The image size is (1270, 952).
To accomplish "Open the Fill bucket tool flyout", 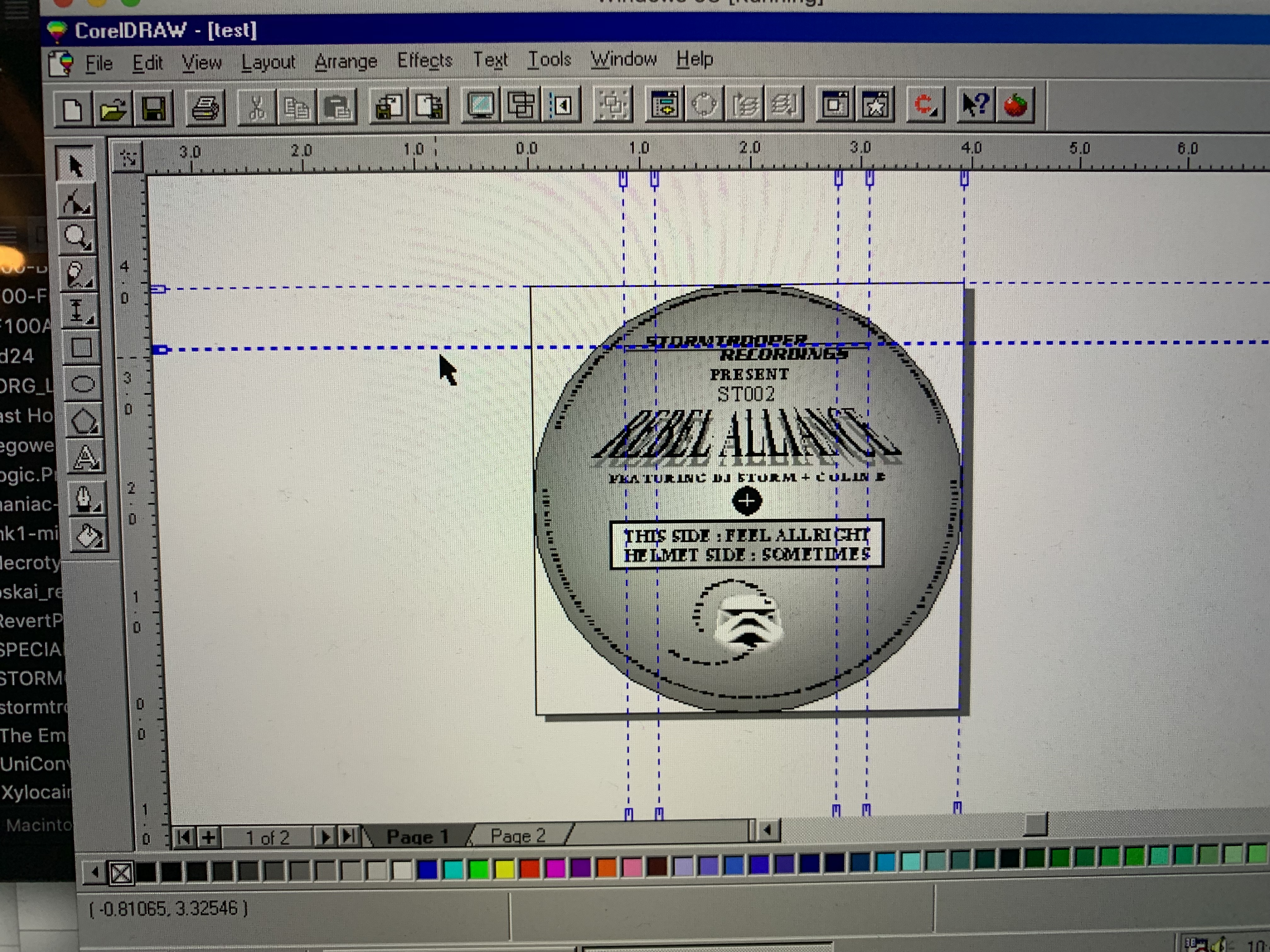I will [x=89, y=536].
